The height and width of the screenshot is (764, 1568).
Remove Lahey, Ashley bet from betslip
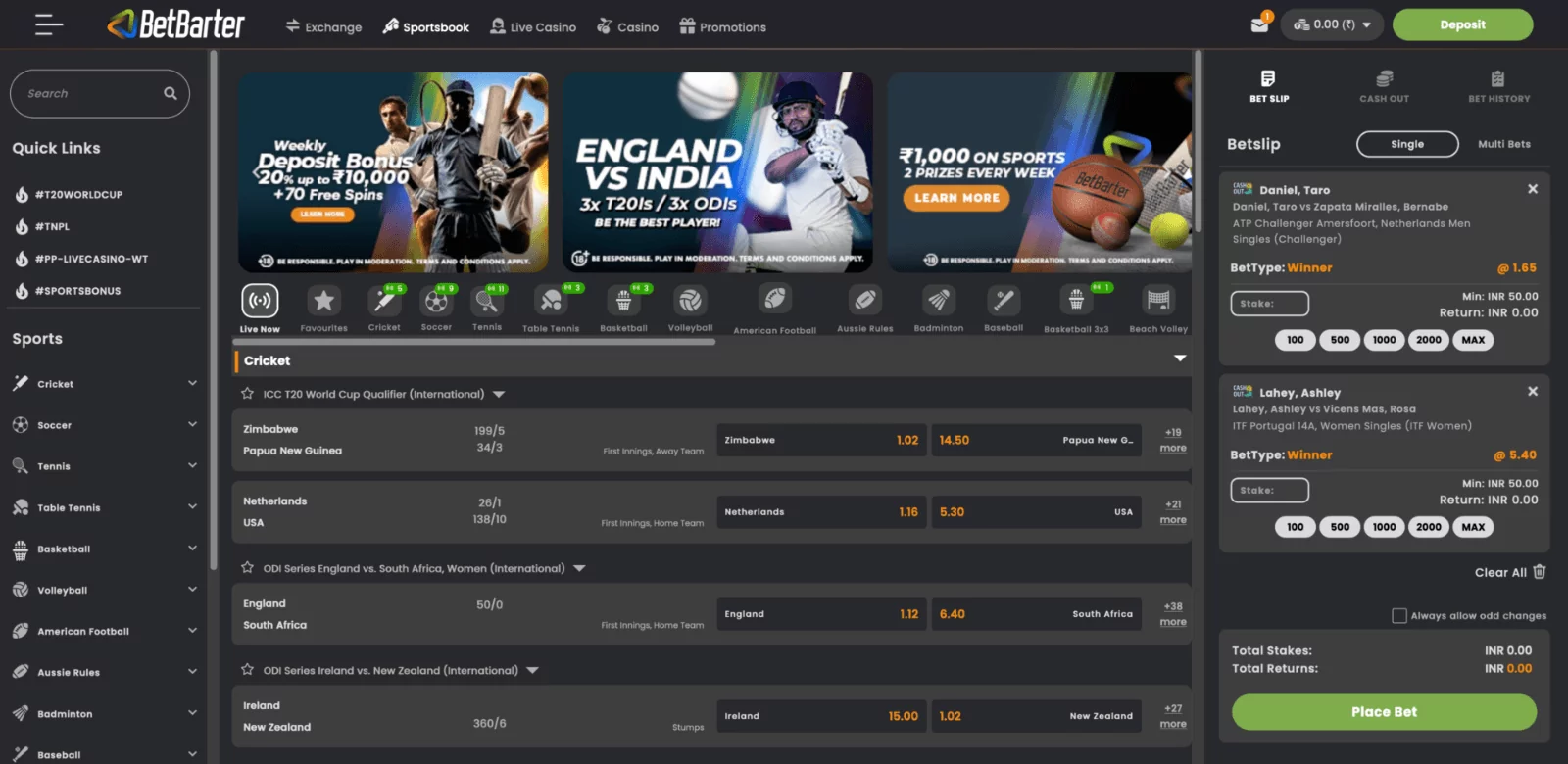pyautogui.click(x=1533, y=391)
